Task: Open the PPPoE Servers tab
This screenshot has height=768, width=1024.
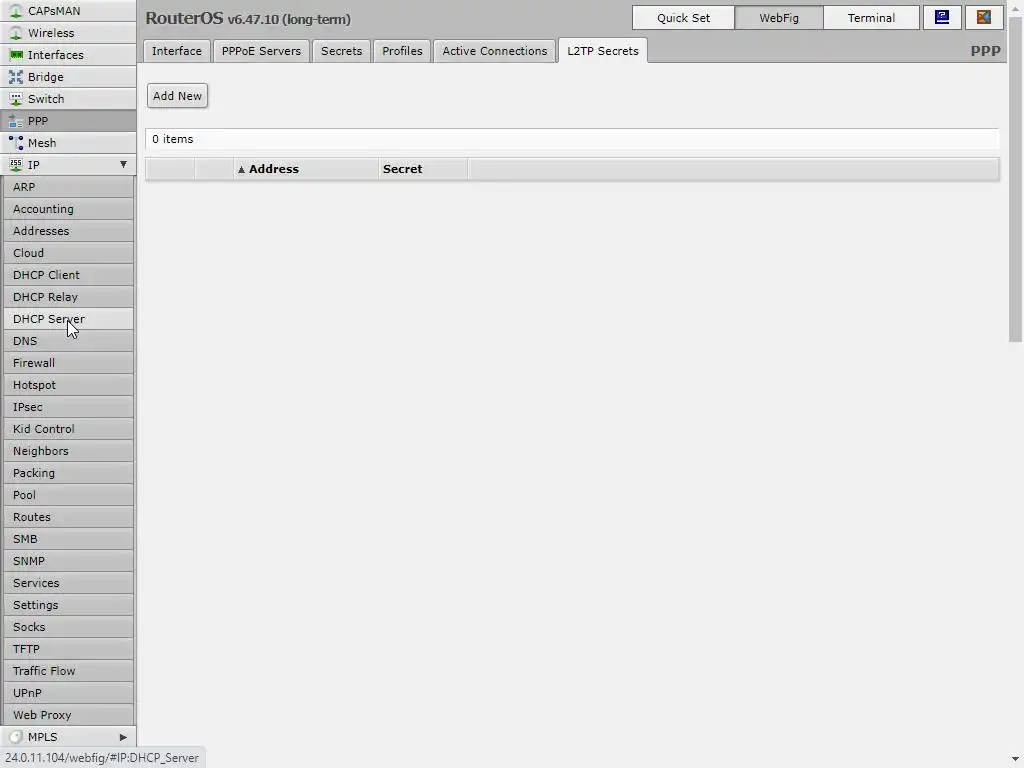Action: coord(261,51)
